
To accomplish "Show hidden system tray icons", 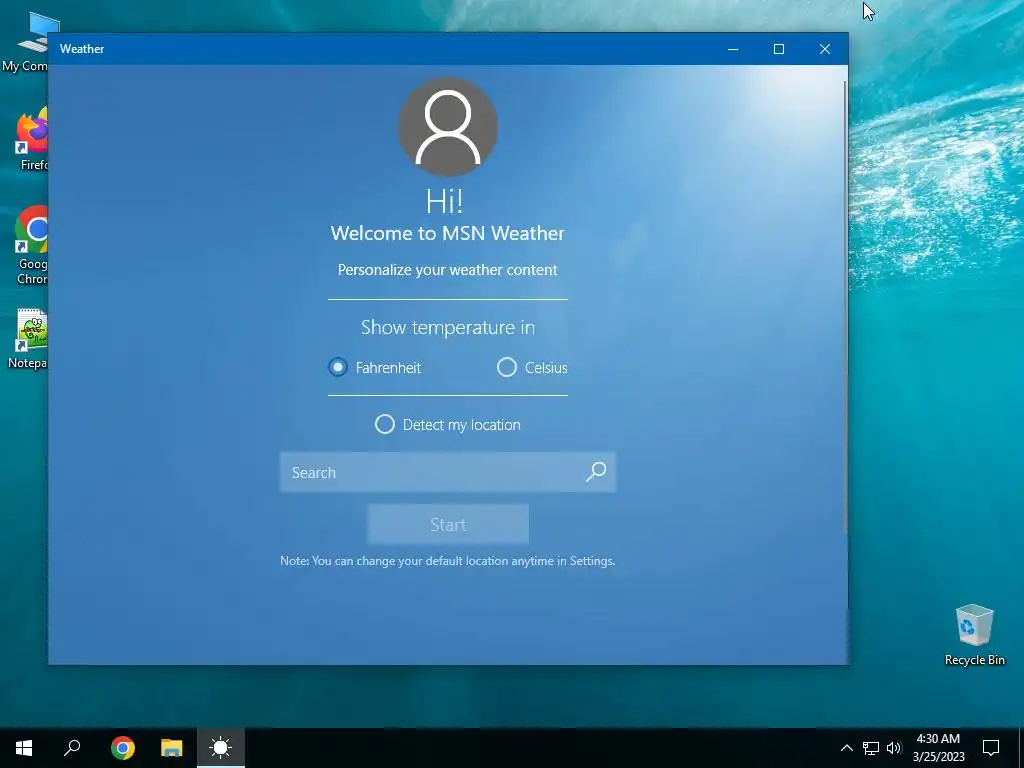I will click(846, 748).
